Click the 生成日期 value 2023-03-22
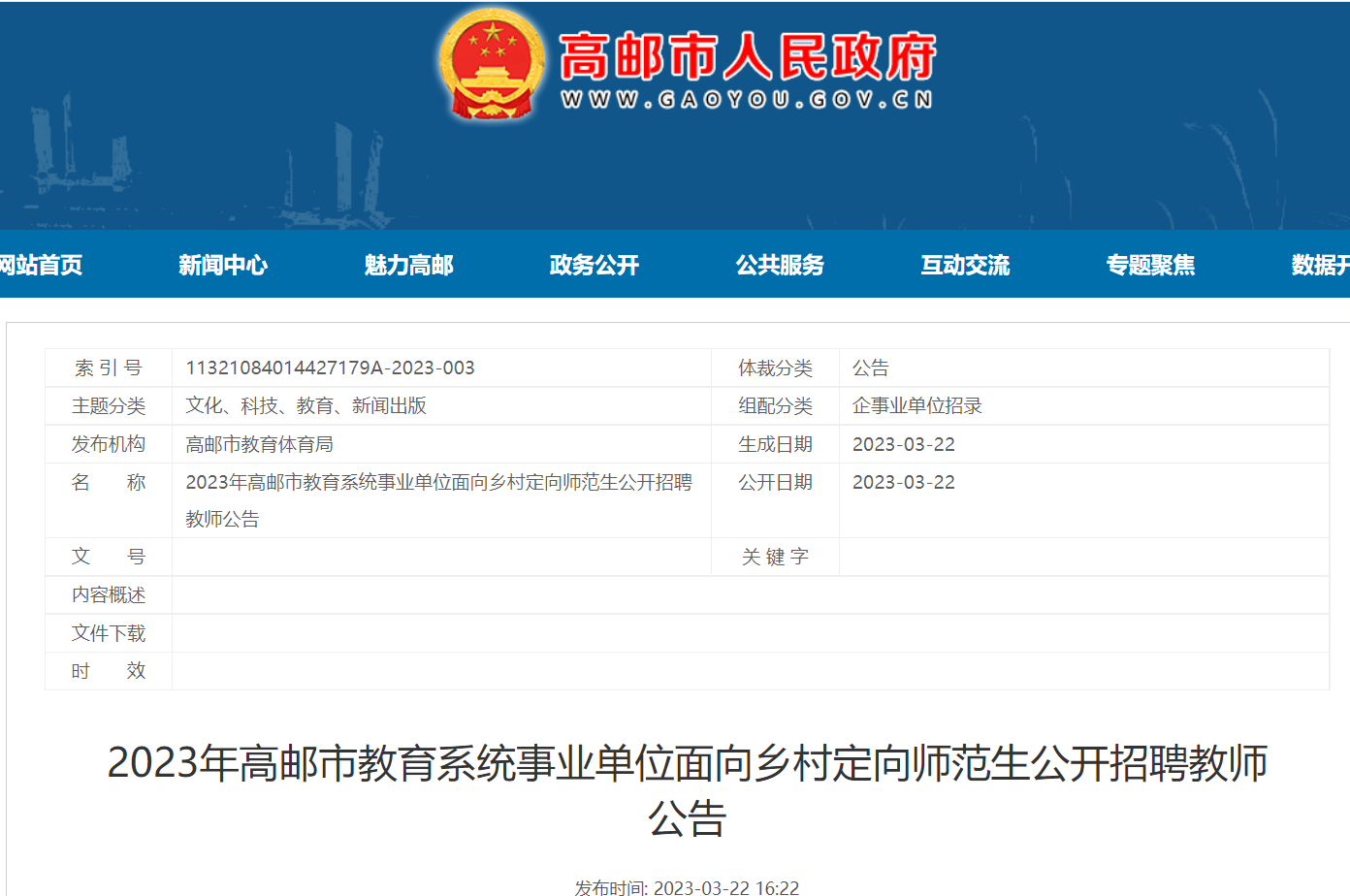The image size is (1350, 896). coord(904,444)
